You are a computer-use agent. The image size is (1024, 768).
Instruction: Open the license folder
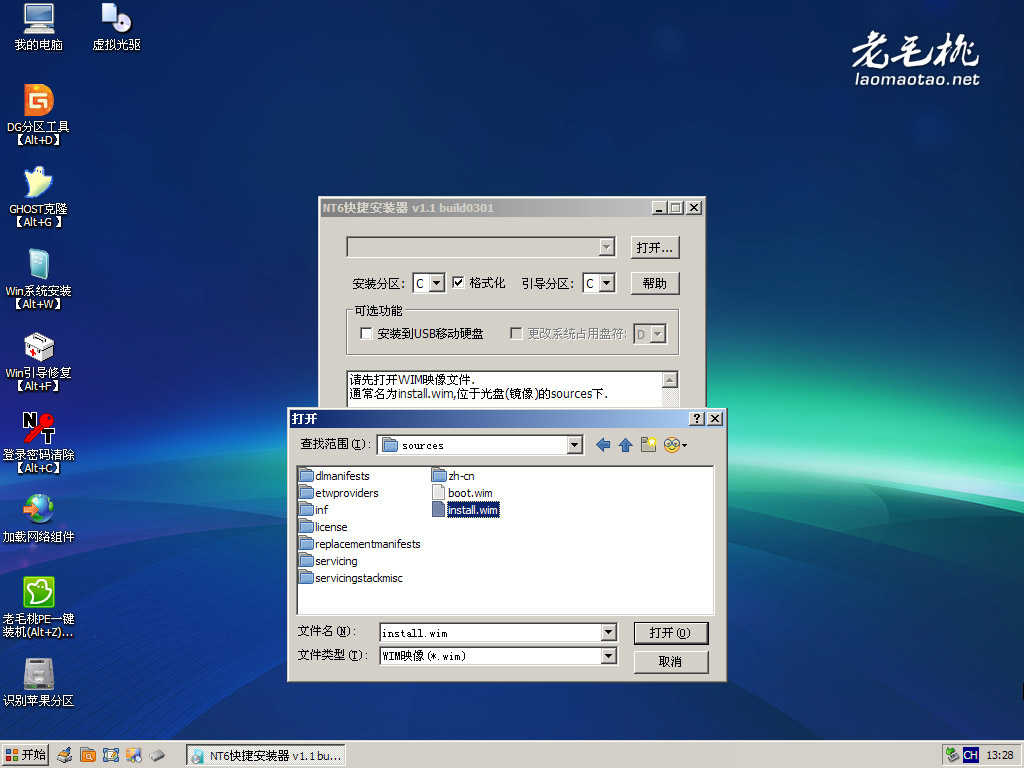324,526
